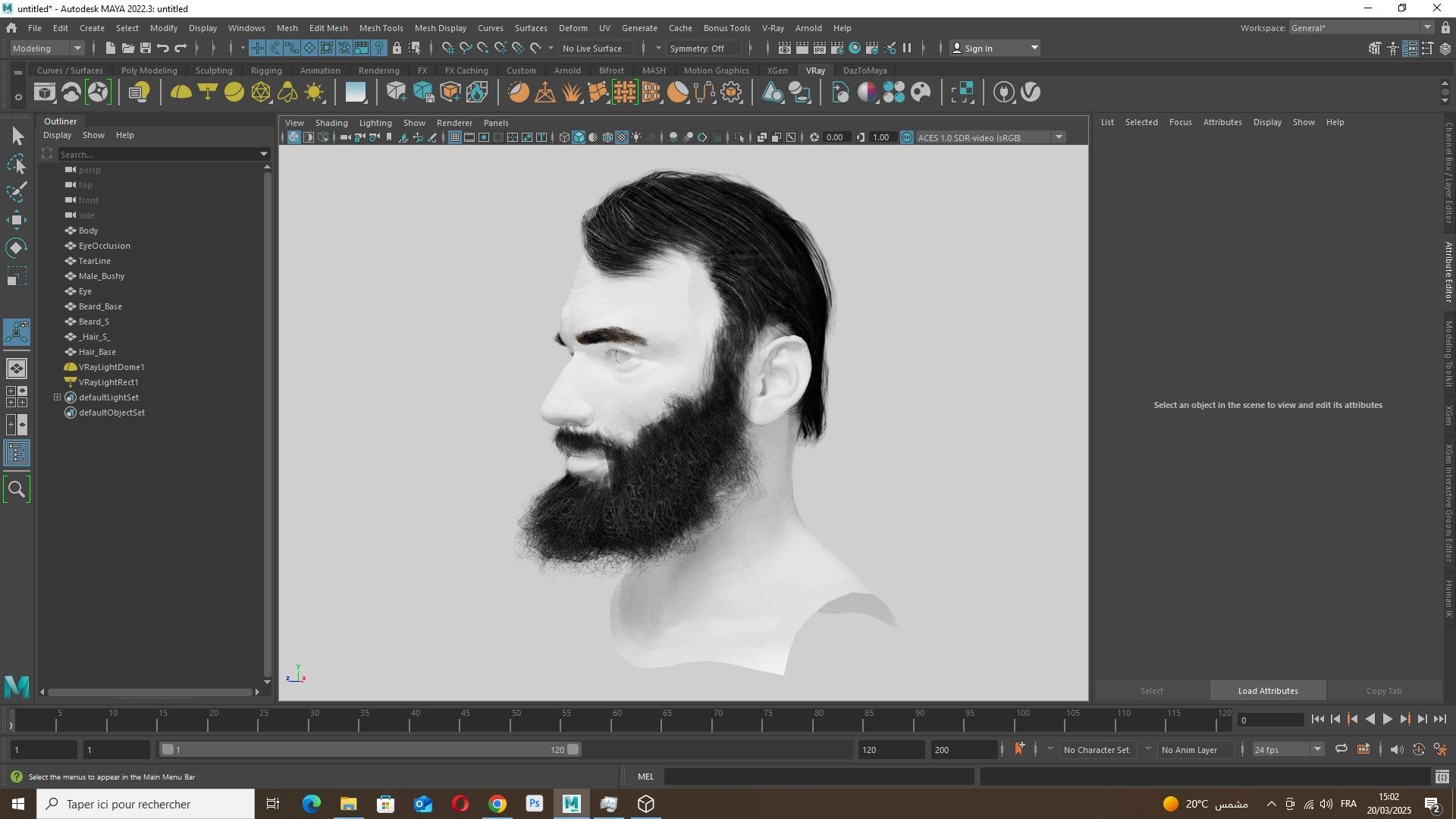Toggle snap to curves
This screenshot has height=819, width=1456.
point(466,48)
